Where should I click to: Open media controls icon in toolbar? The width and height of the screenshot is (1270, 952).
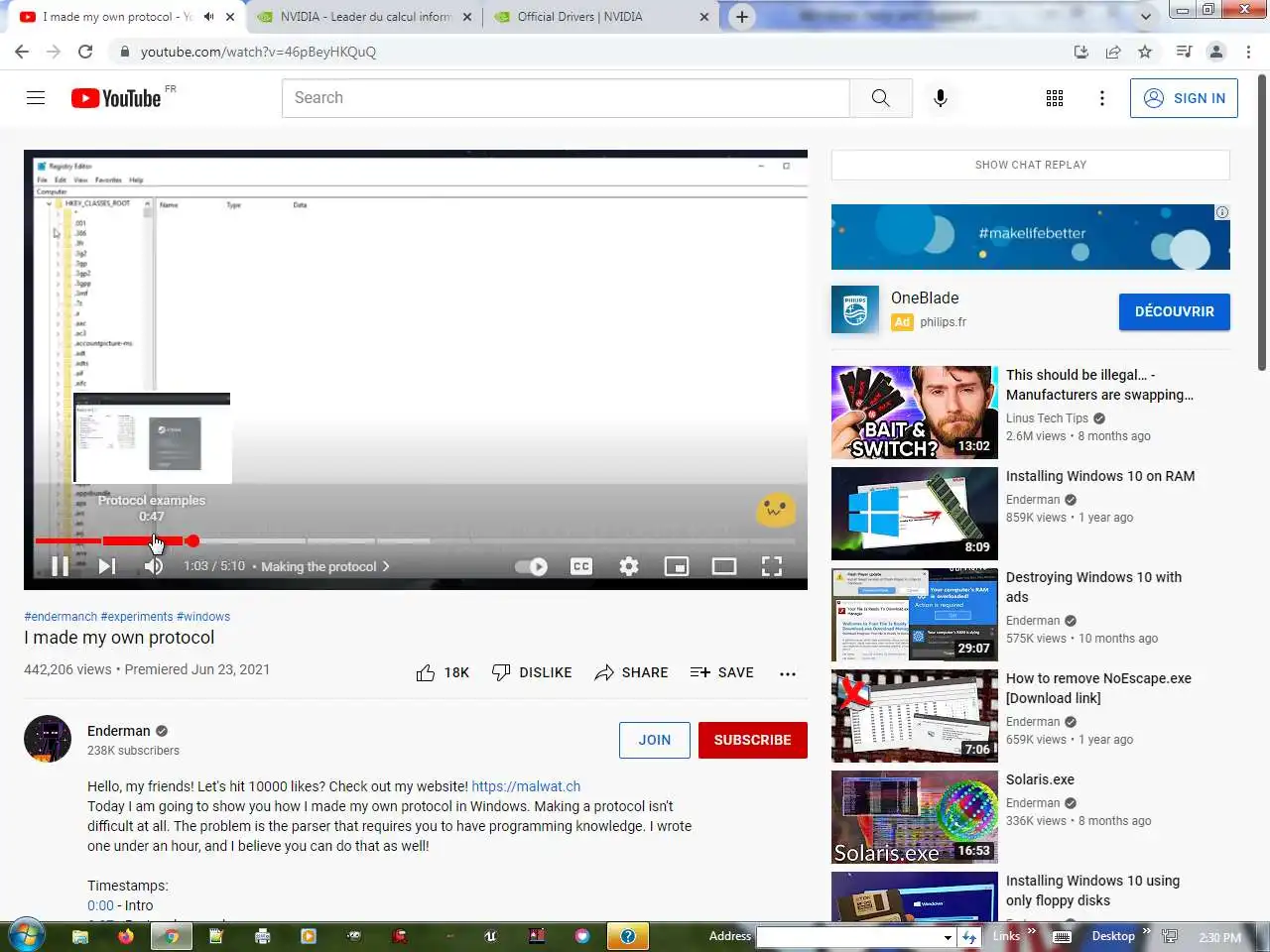click(x=1184, y=52)
